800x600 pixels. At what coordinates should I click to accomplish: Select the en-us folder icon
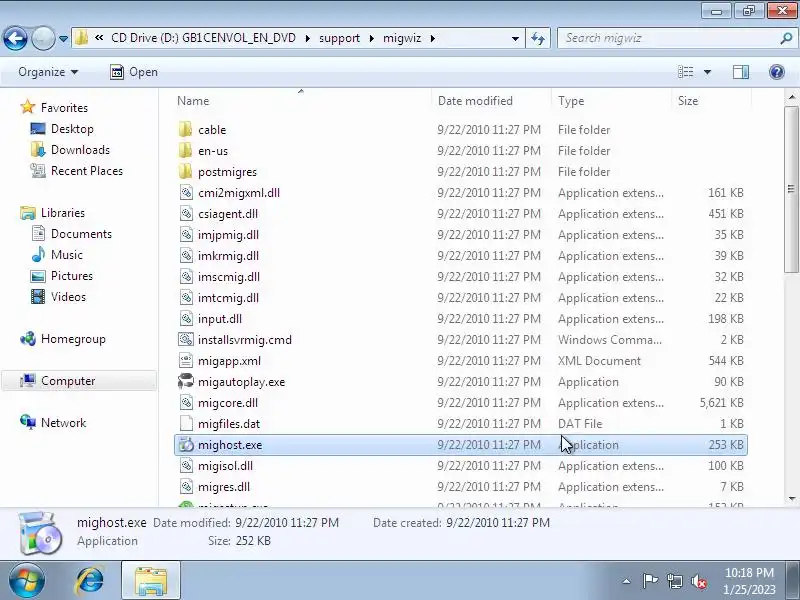point(186,151)
